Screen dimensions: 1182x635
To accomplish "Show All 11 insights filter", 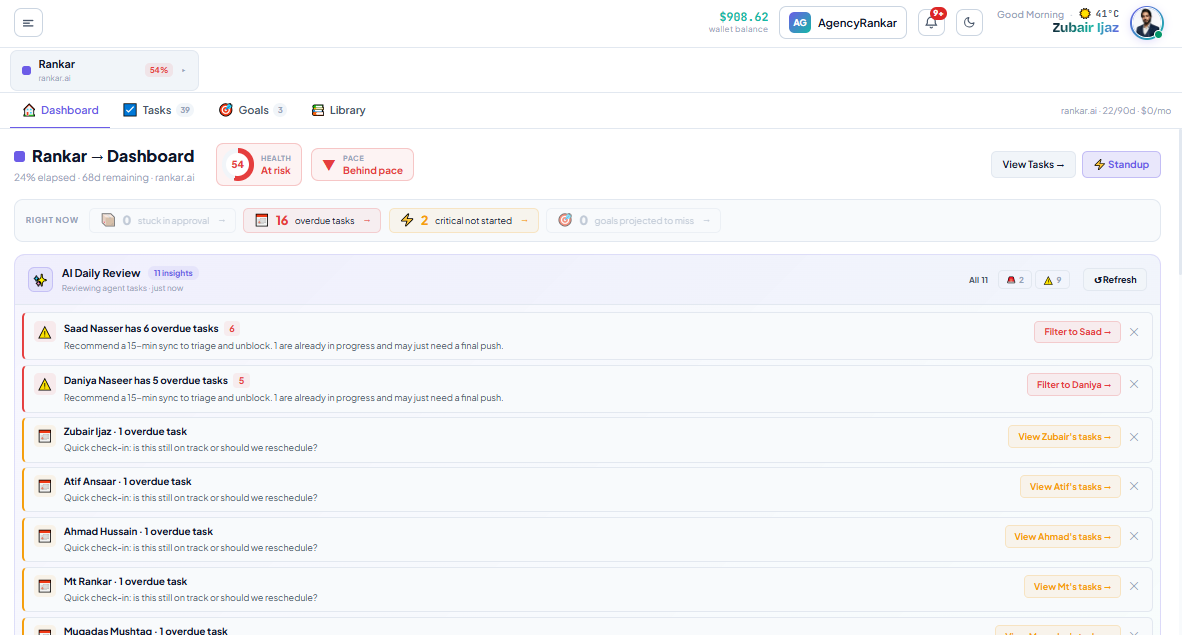I will tap(978, 280).
